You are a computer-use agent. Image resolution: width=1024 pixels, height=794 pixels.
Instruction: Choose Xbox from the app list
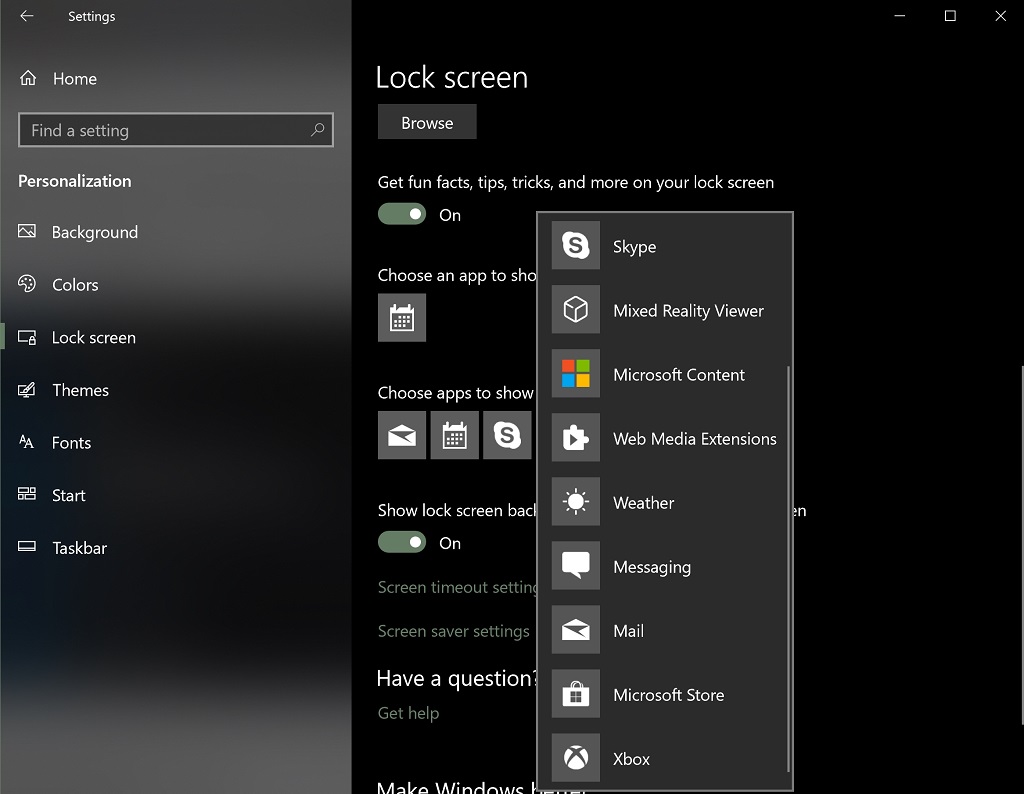click(665, 757)
